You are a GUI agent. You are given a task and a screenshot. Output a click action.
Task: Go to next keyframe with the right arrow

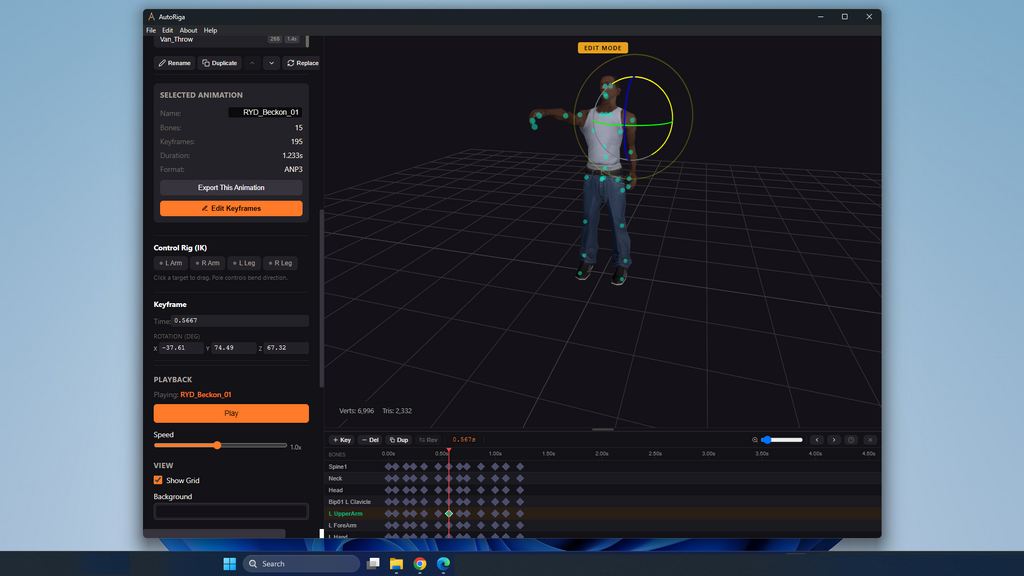[x=834, y=440]
